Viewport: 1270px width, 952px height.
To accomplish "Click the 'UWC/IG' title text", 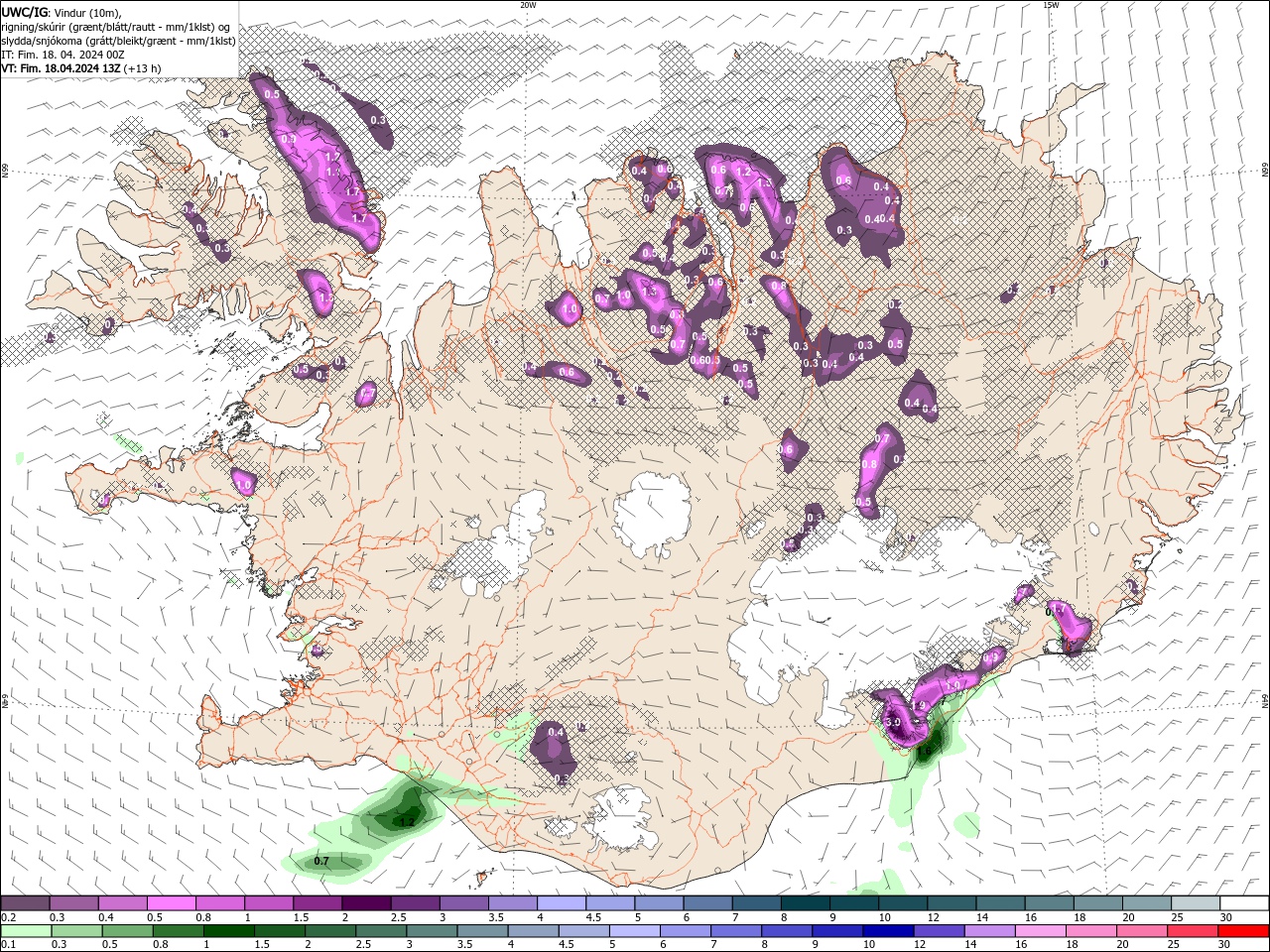I will click(x=25, y=12).
